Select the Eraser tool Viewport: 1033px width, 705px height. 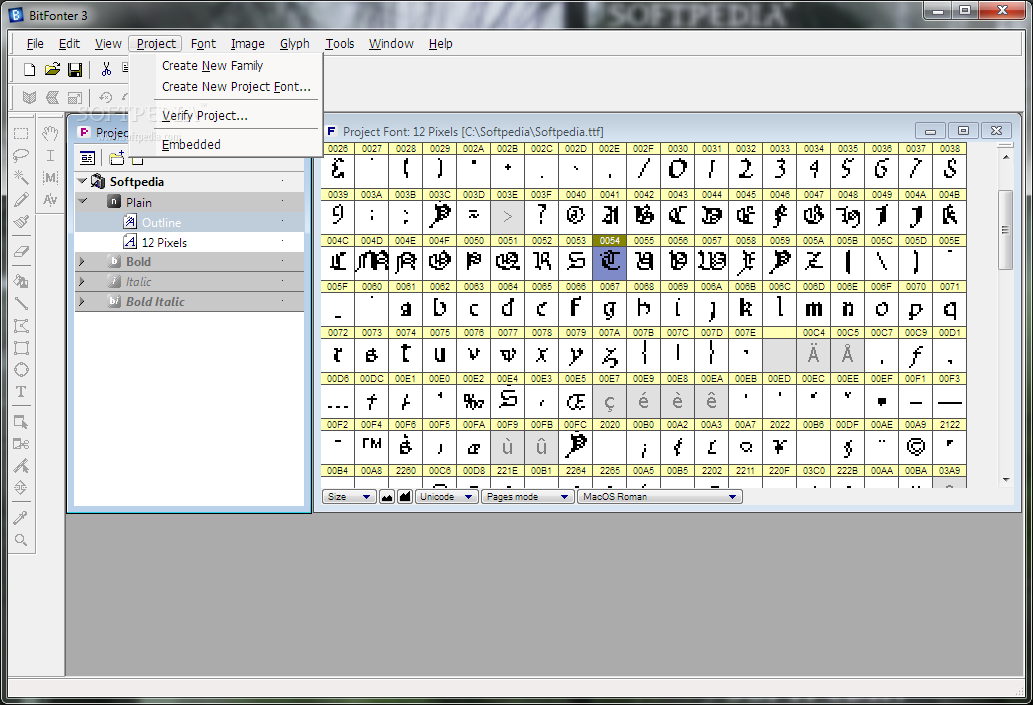coord(21,251)
